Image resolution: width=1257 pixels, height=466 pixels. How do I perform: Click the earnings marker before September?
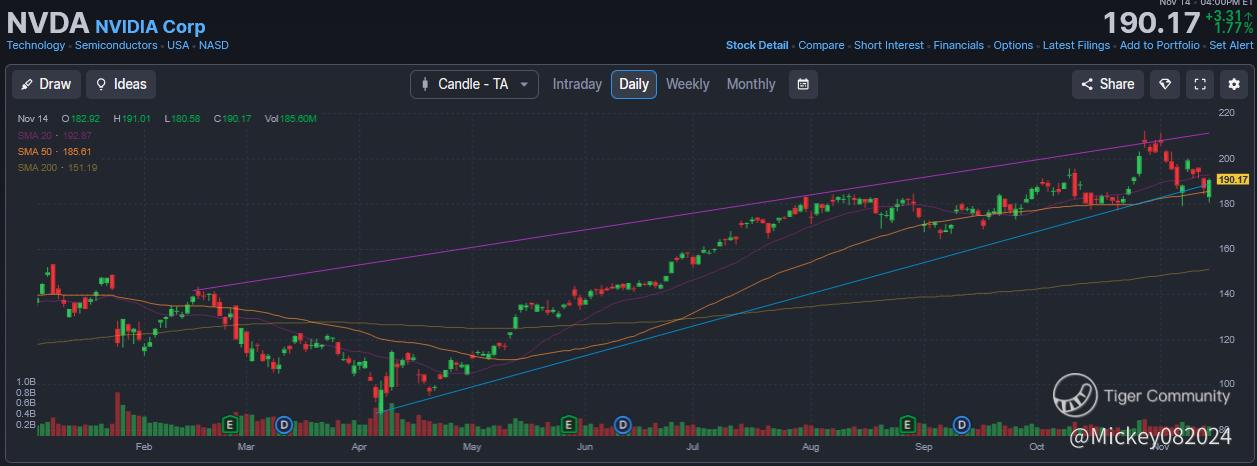point(908,425)
